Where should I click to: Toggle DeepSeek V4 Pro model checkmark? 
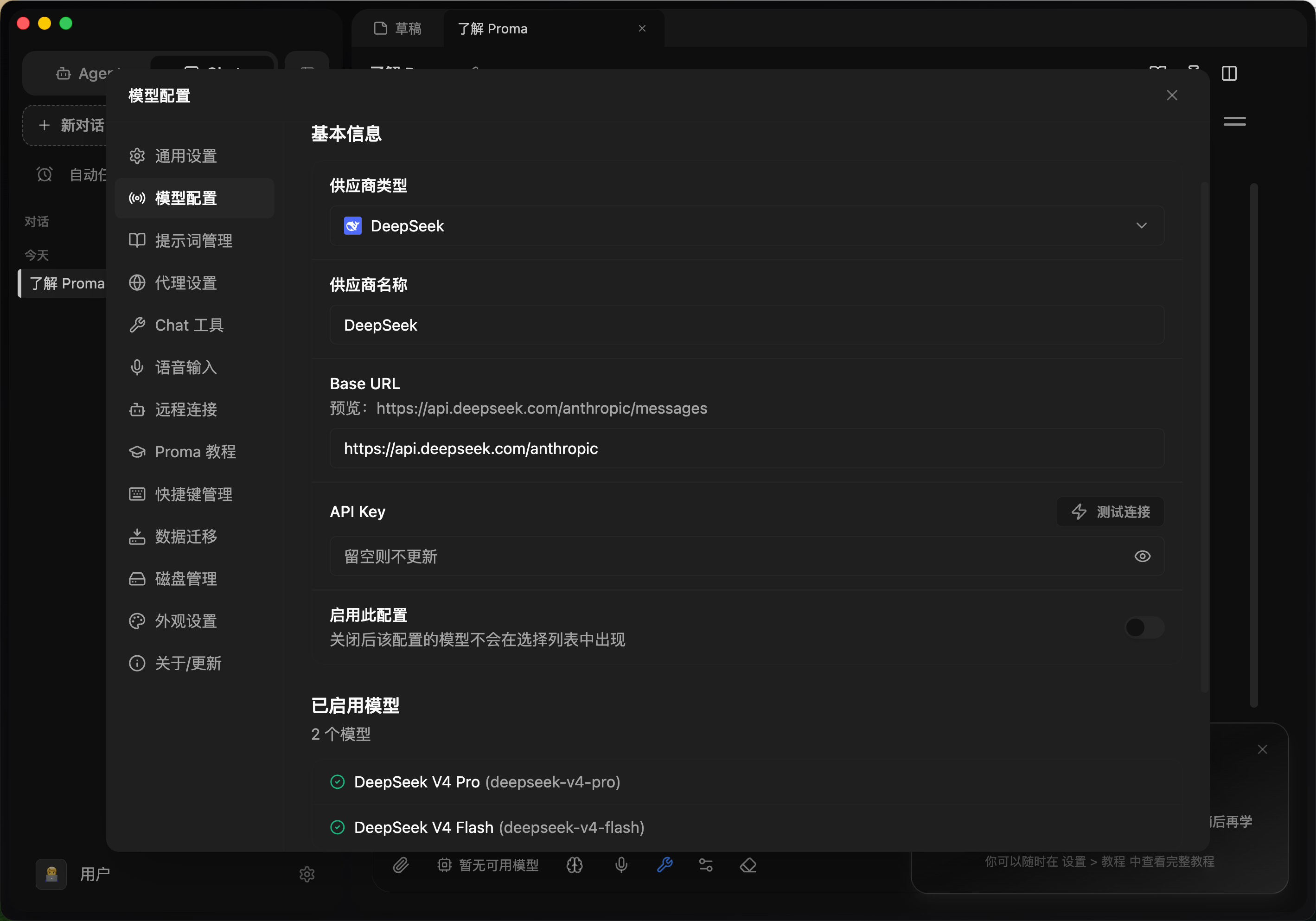point(338,782)
